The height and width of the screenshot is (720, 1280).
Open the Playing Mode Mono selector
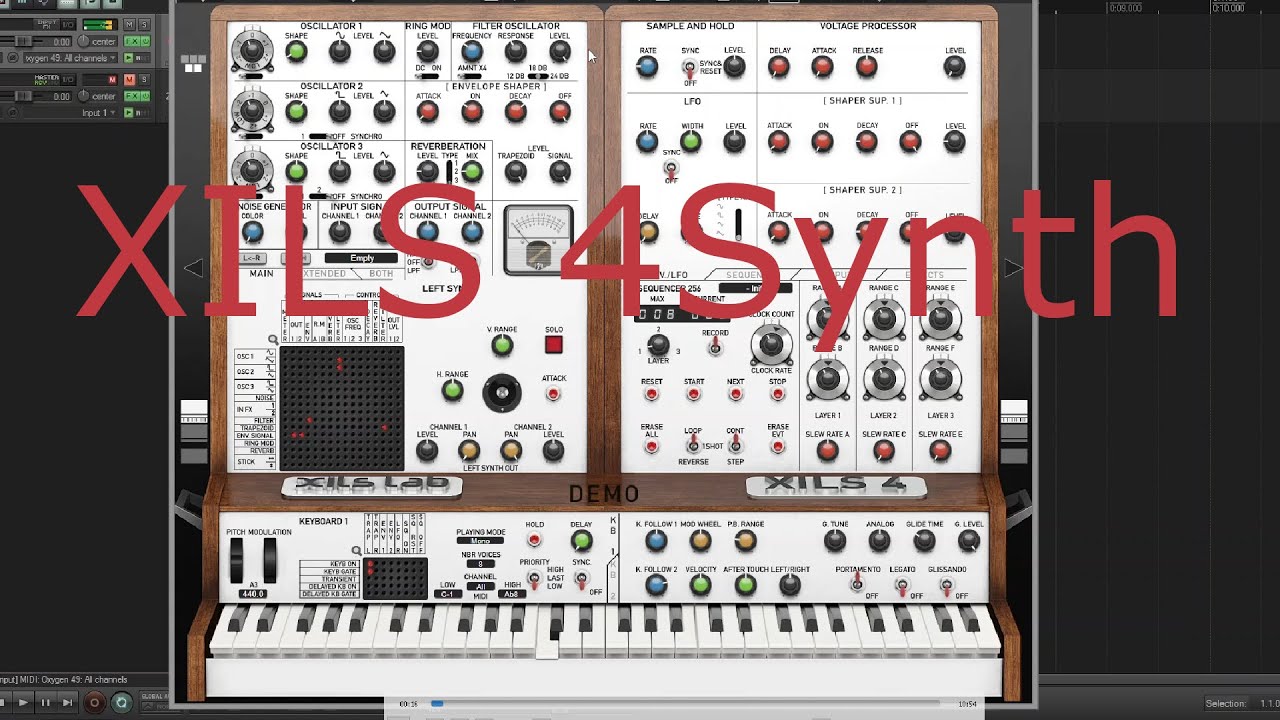(x=480, y=541)
